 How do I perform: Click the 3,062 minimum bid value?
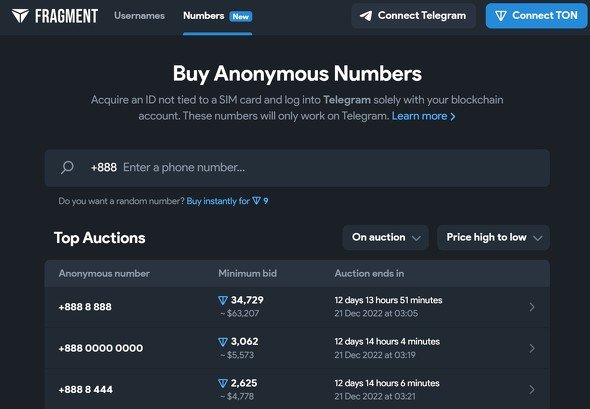click(x=244, y=342)
